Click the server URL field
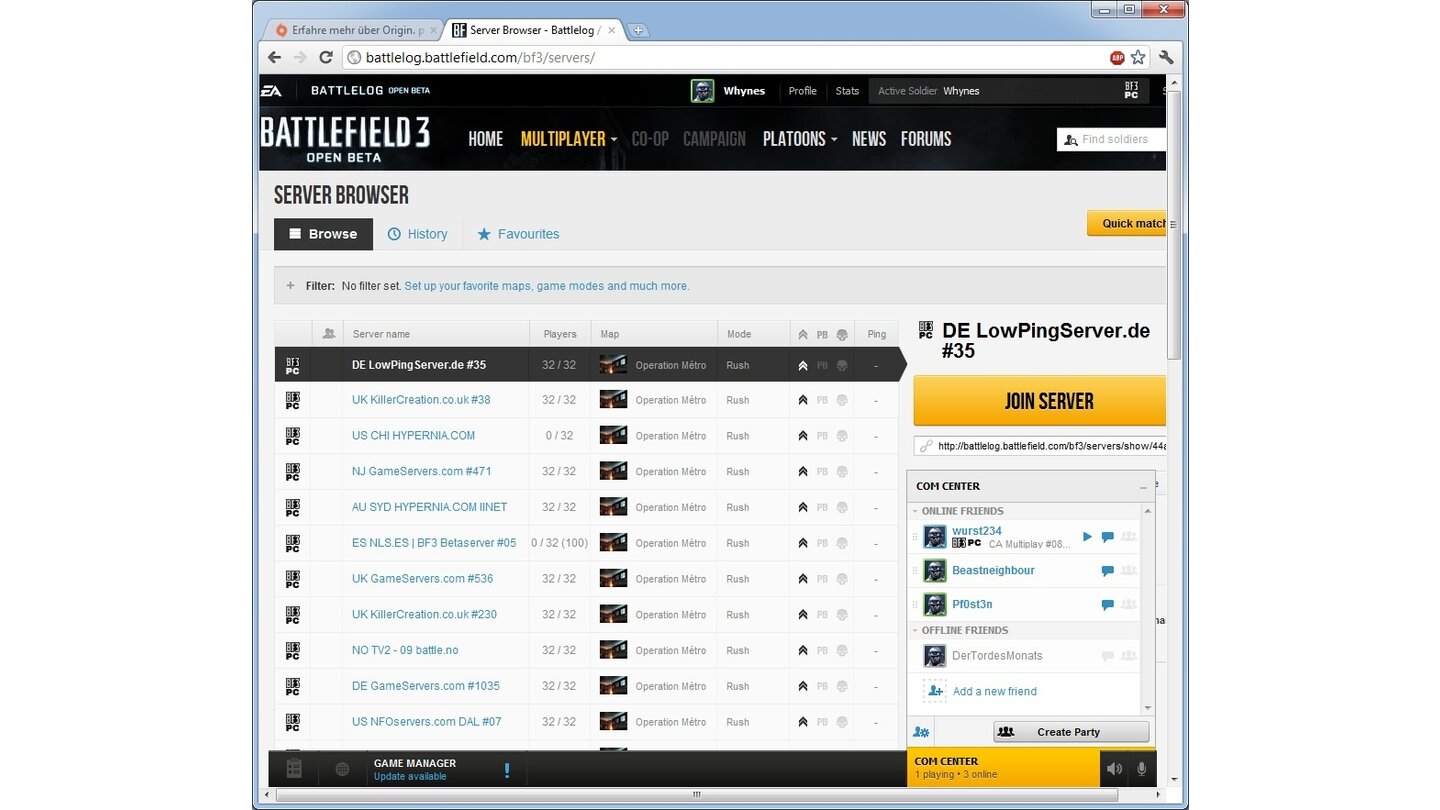 (x=1040, y=446)
